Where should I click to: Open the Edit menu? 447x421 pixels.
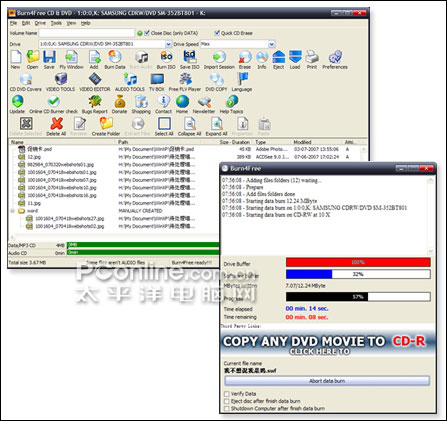click(x=26, y=23)
